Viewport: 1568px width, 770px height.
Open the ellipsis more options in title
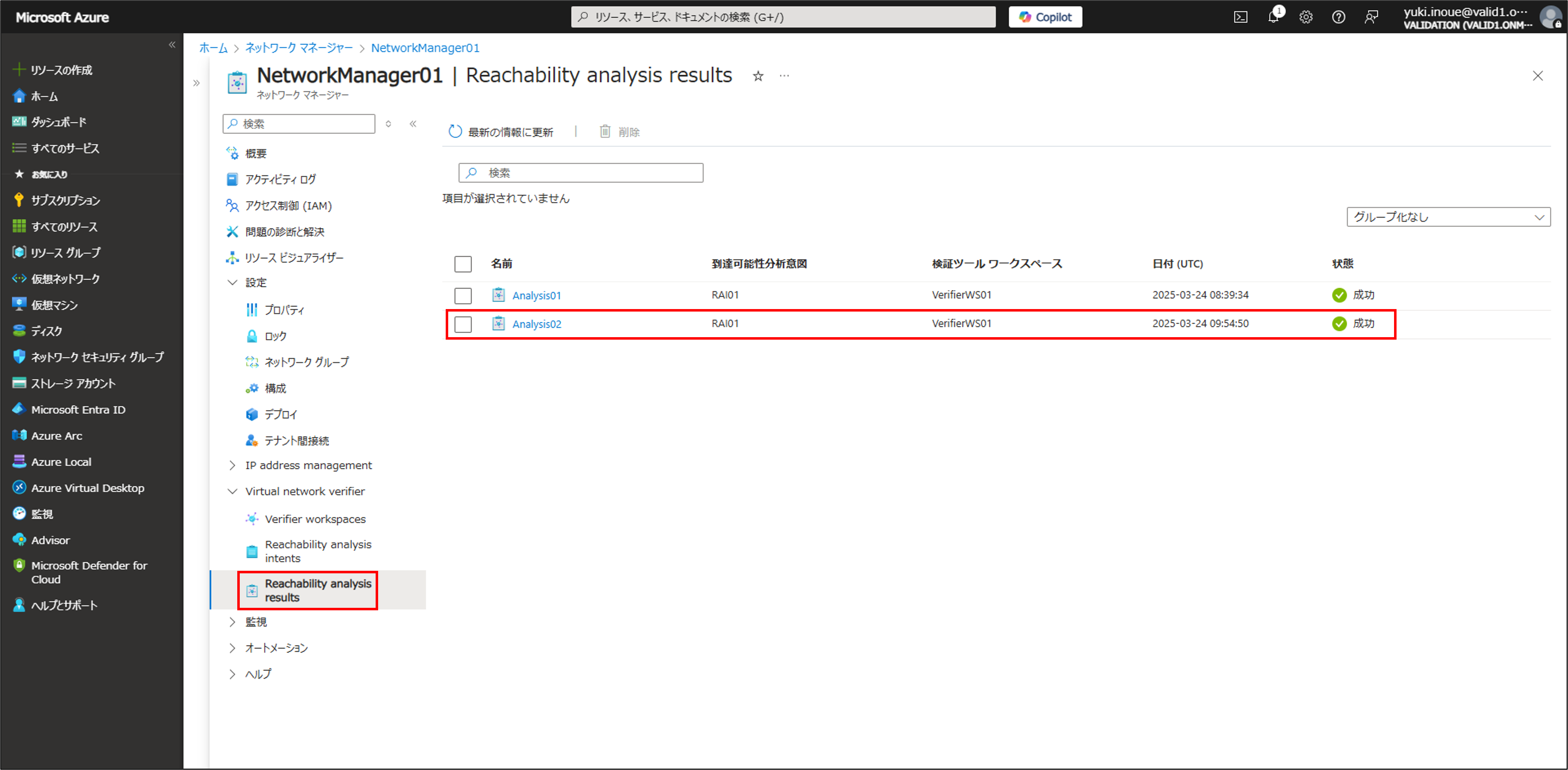pos(784,76)
